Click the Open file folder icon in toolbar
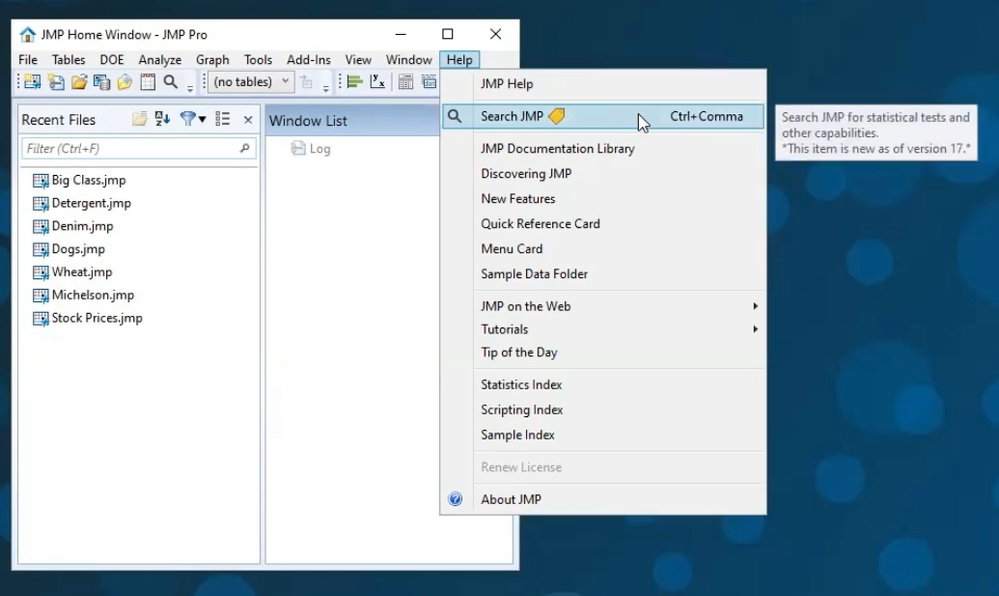Viewport: 999px width, 596px height. point(79,82)
